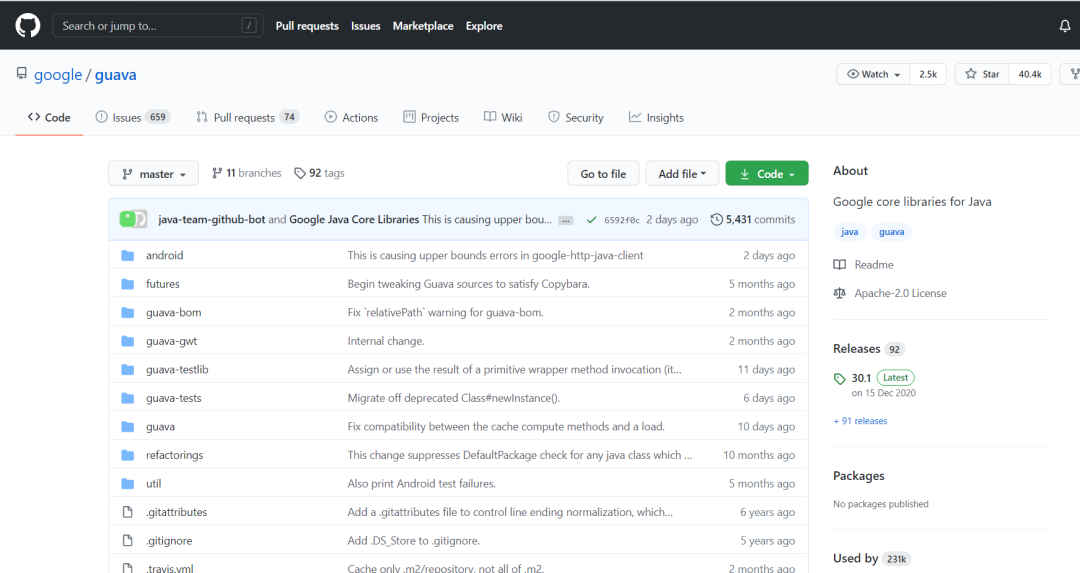Click the java topic tag
The width and height of the screenshot is (1080, 573).
coord(849,232)
